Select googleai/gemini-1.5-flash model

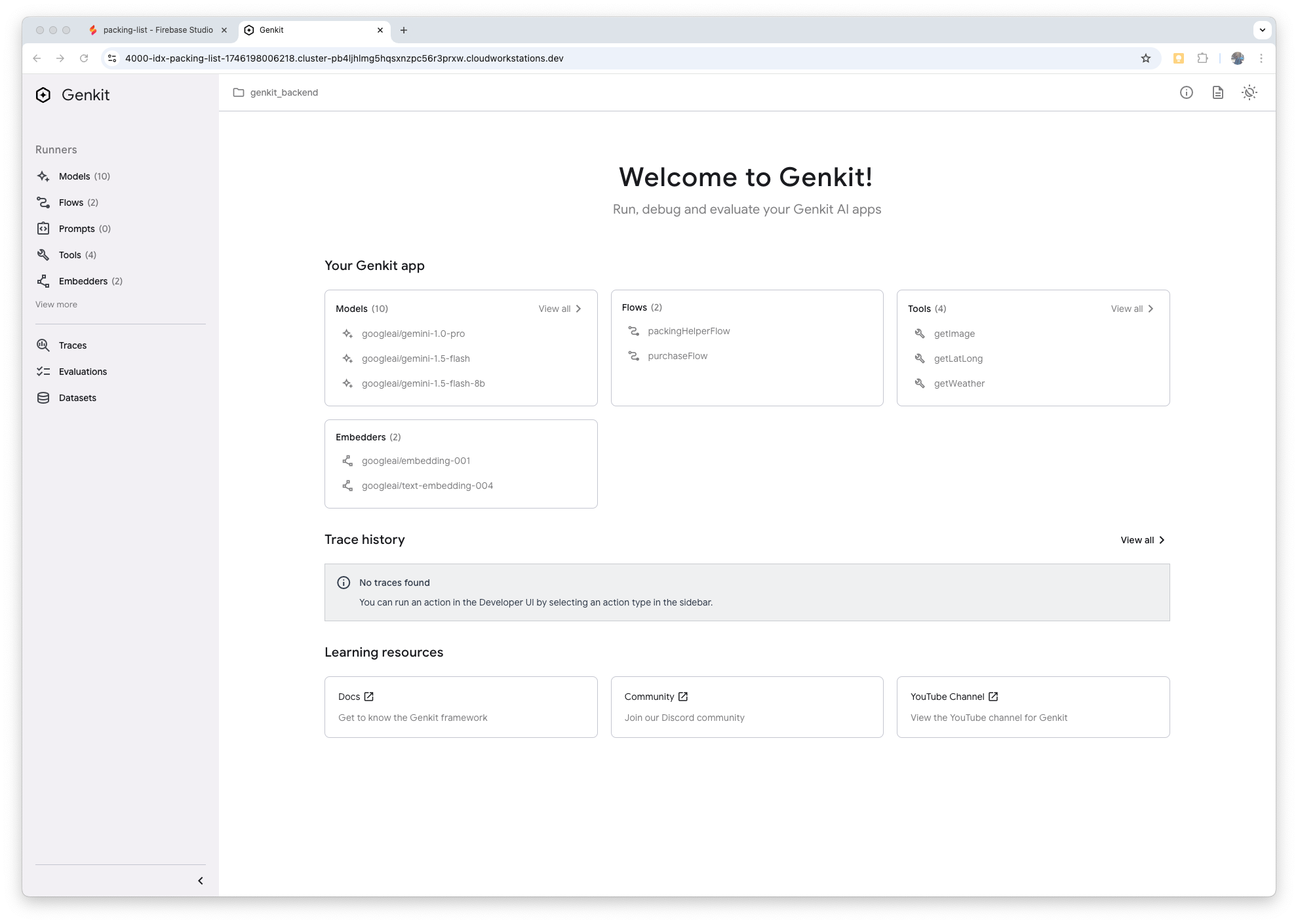click(416, 358)
